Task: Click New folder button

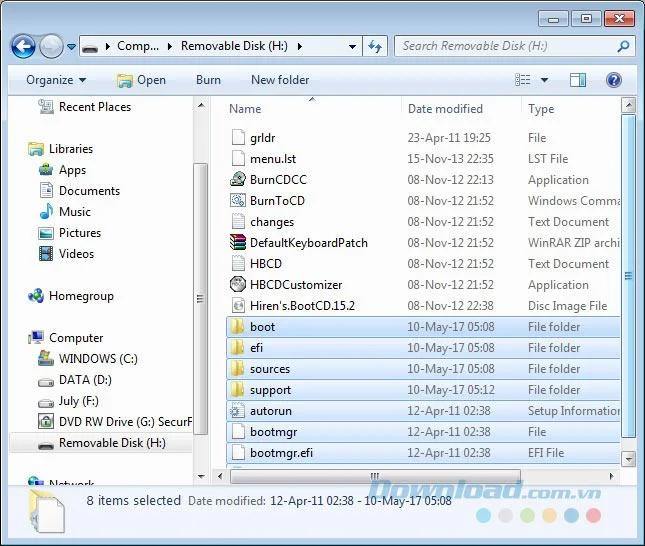Action: (280, 80)
